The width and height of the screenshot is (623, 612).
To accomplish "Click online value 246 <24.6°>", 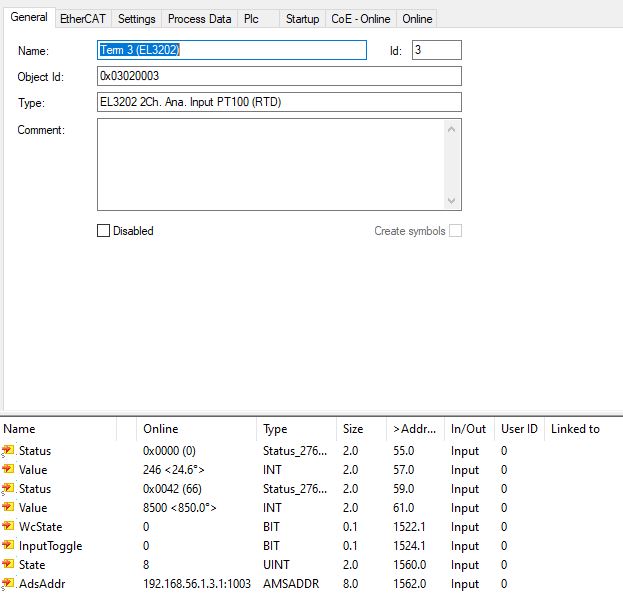I will 174,470.
